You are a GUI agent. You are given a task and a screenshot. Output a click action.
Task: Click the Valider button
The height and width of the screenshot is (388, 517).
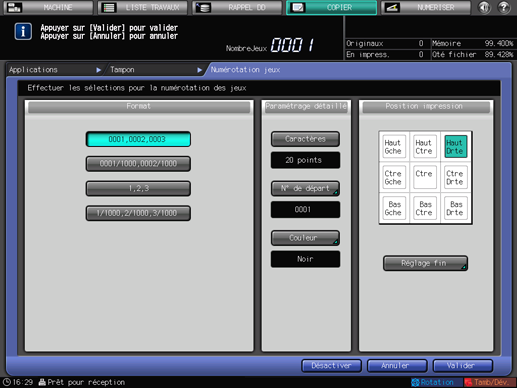coord(463,366)
